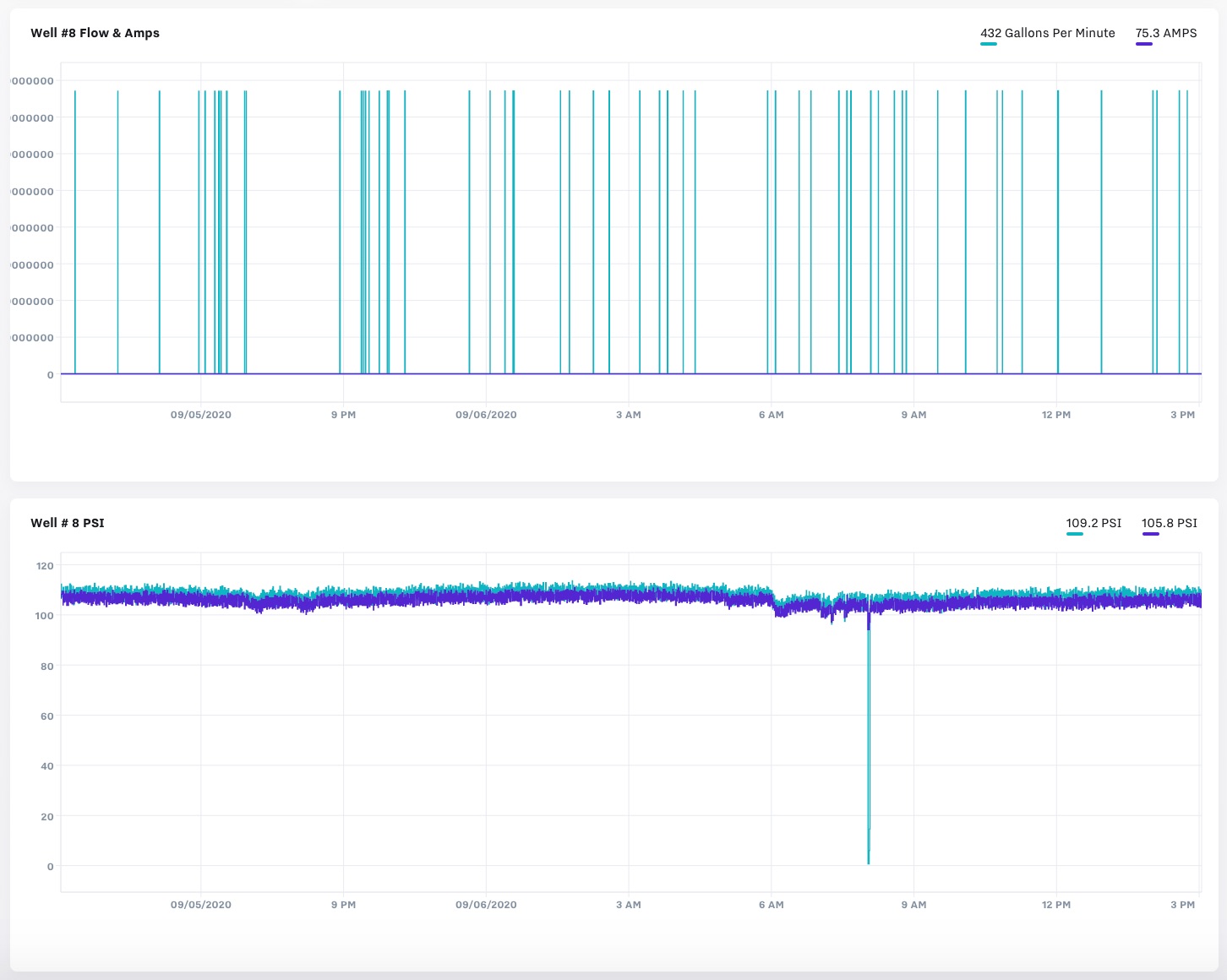The width and height of the screenshot is (1227, 980).
Task: Click the teal swatch under 109.2 PSI
Action: click(x=1075, y=534)
